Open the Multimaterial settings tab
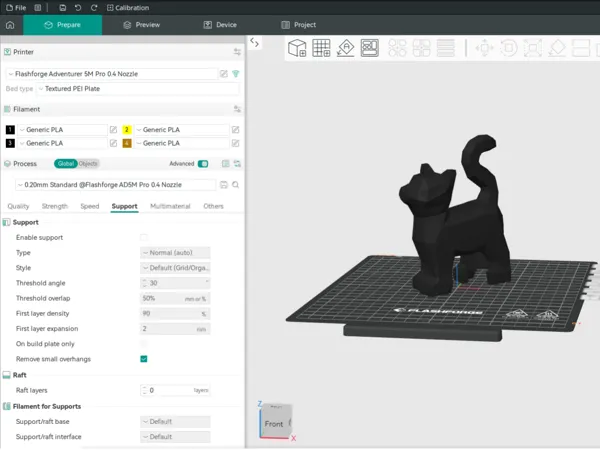Viewport: 600px width, 450px height. pyautogui.click(x=170, y=206)
